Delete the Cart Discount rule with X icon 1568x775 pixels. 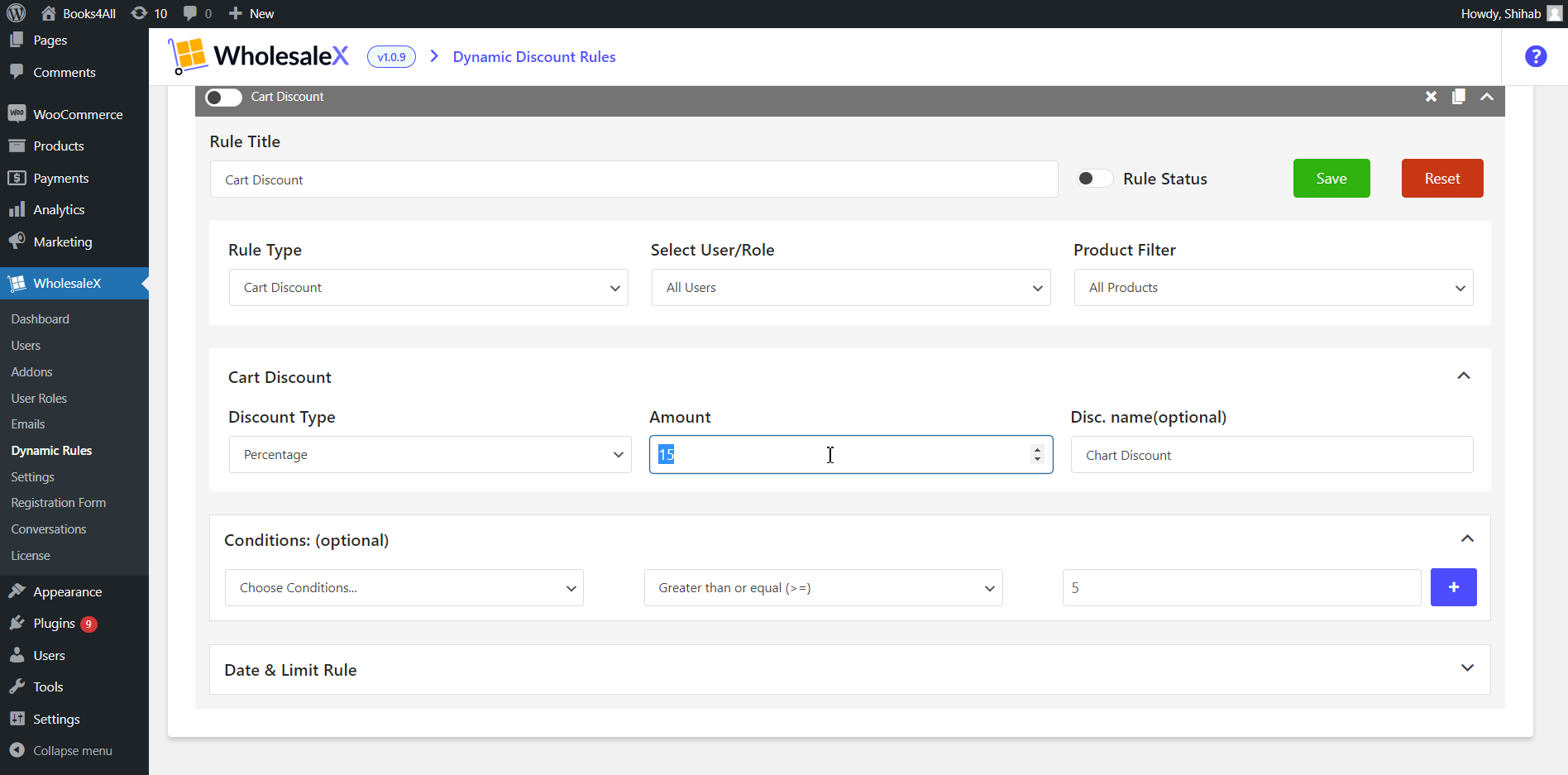pos(1432,97)
